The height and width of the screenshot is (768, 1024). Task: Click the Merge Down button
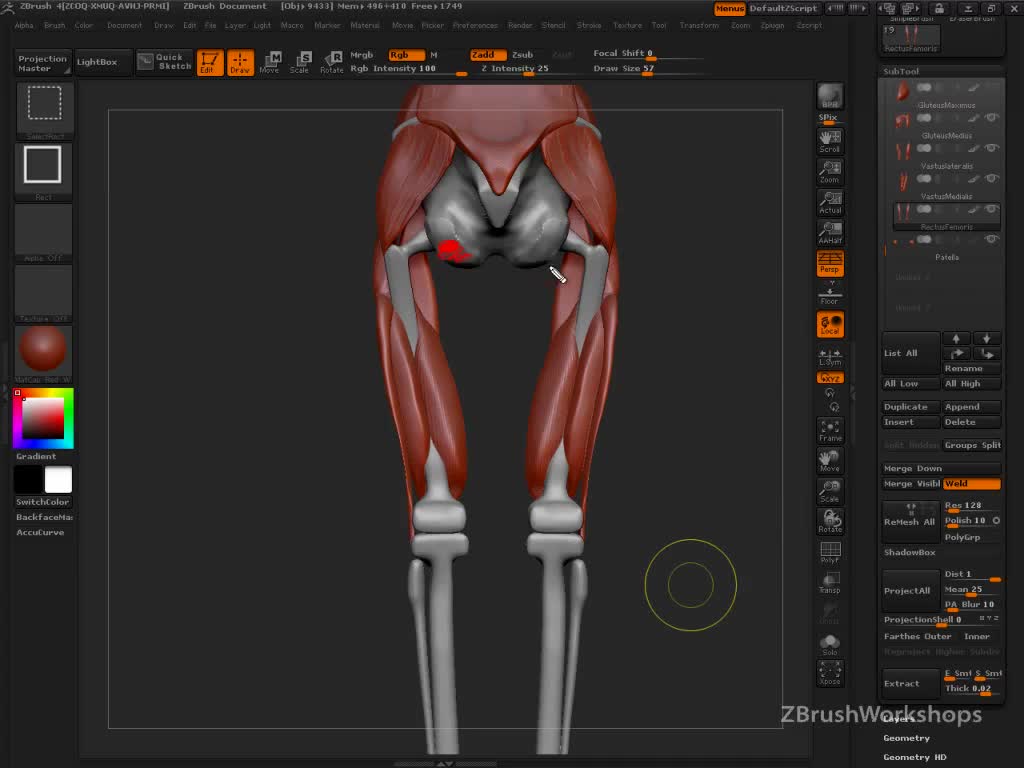(x=941, y=468)
